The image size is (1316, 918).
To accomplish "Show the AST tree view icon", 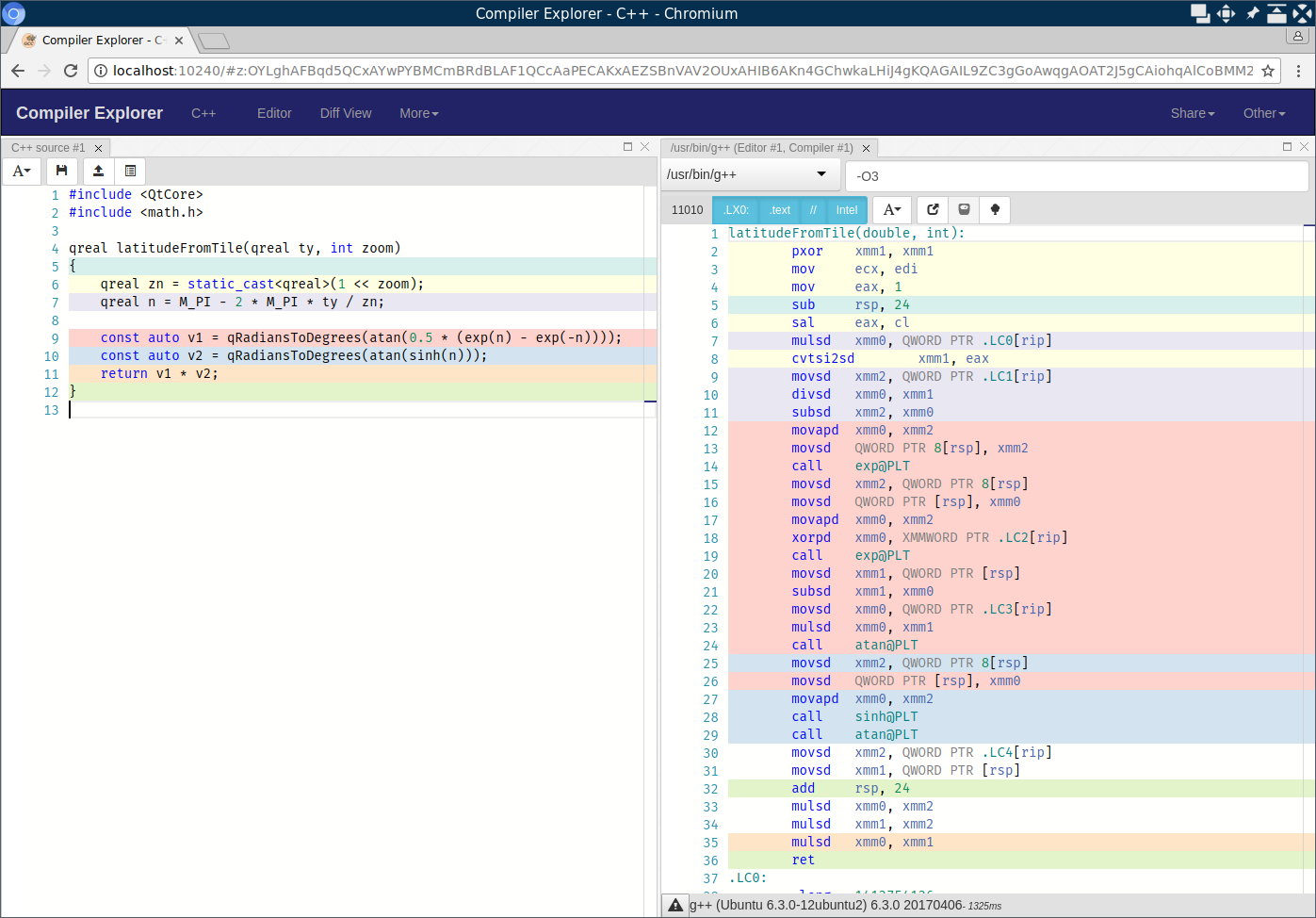I will click(995, 209).
